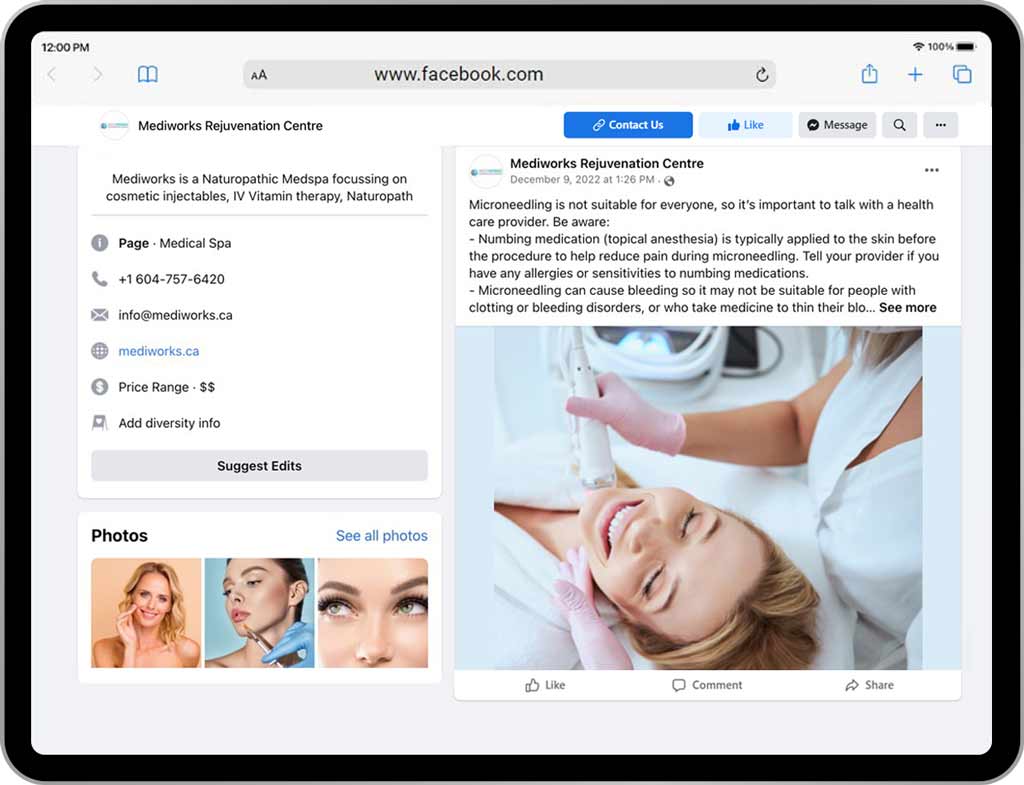Open the Safari share sheet icon
The height and width of the screenshot is (785, 1024).
(869, 74)
